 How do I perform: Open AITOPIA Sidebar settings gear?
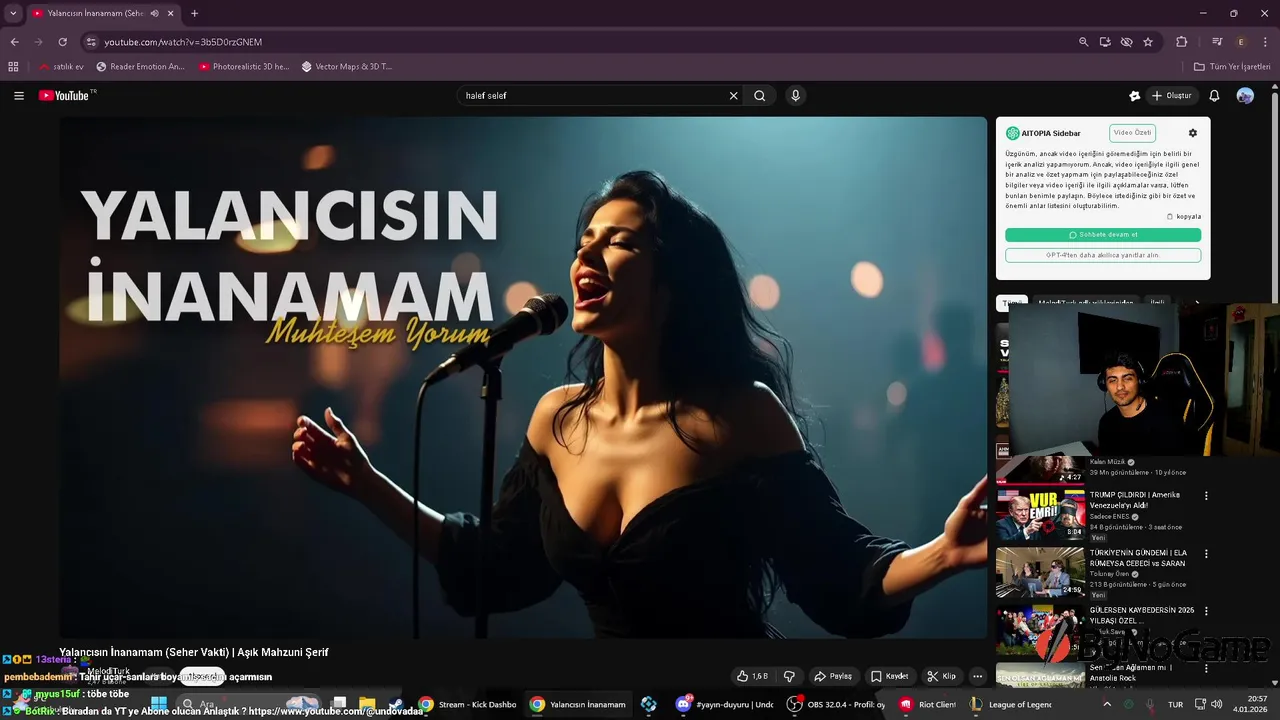(1192, 133)
